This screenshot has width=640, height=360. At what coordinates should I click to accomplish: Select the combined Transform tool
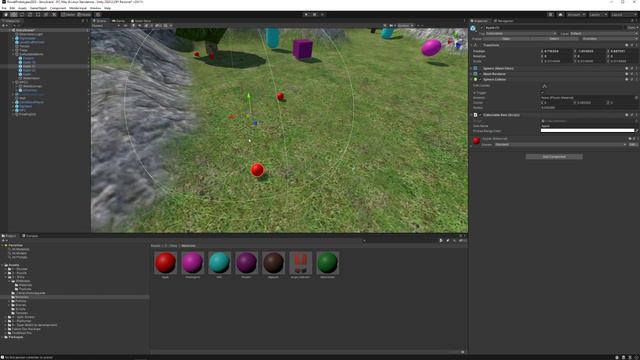coord(46,15)
